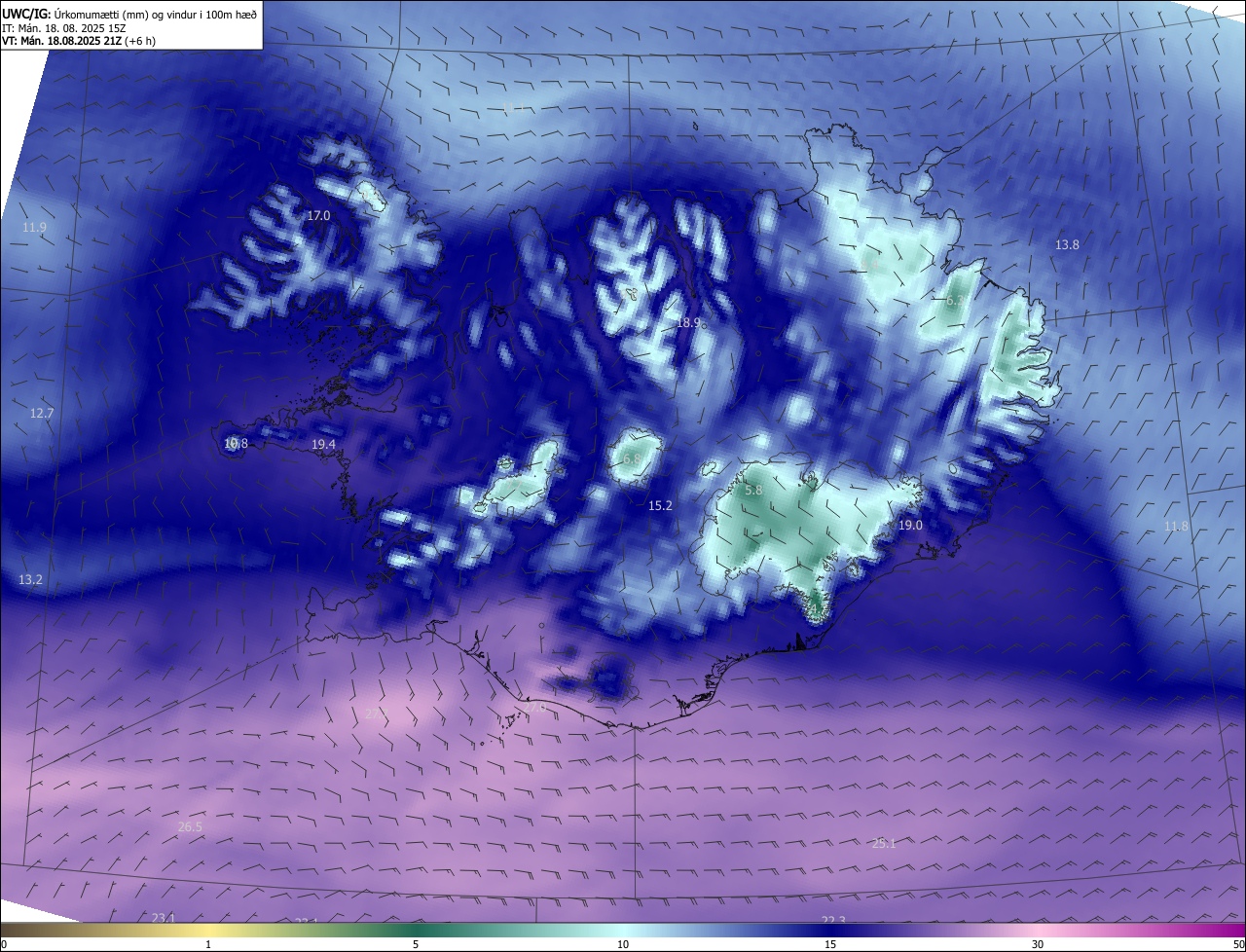Click the colorbar tick label 50
The image size is (1246, 952).
(x=1238, y=944)
